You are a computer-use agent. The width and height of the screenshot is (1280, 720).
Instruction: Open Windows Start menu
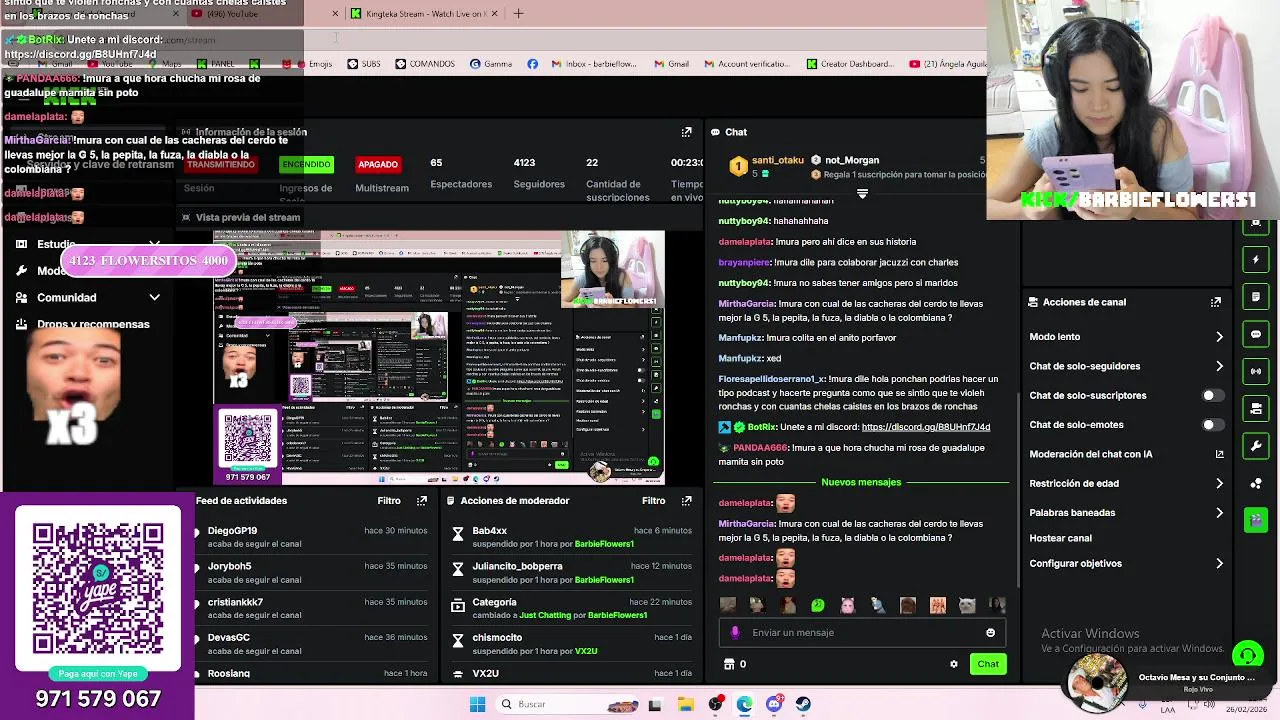click(x=477, y=704)
